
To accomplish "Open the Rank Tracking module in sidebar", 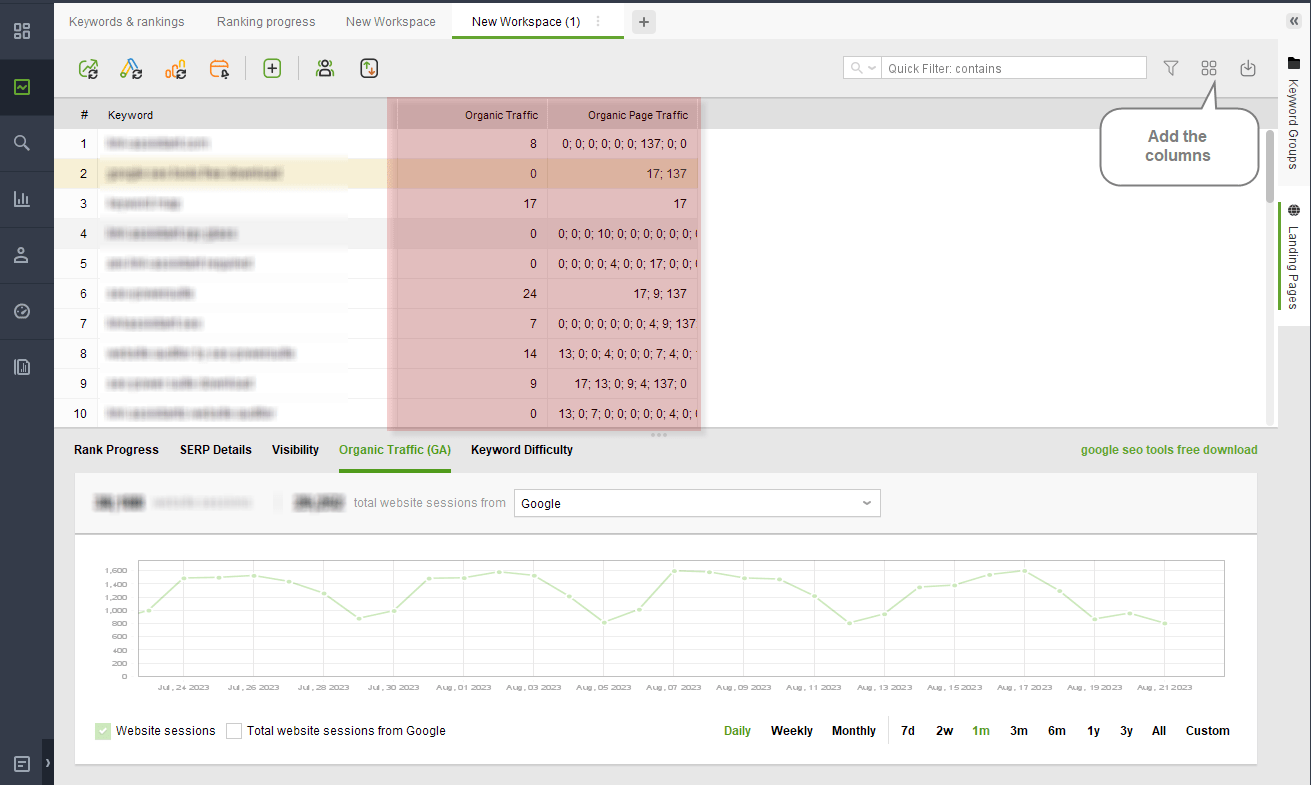I will coord(21,87).
